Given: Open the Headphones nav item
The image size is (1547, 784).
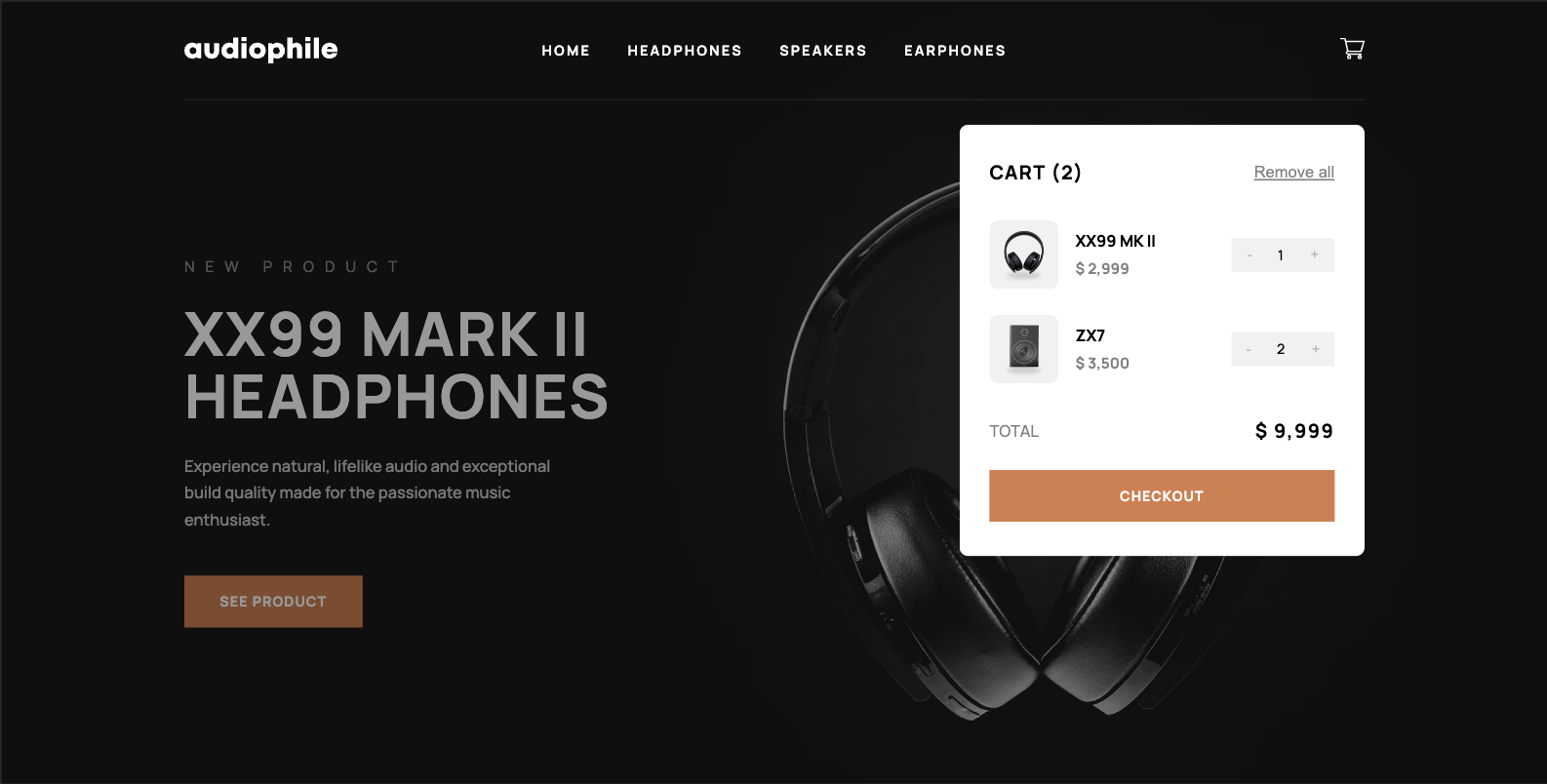Looking at the screenshot, I should point(685,51).
